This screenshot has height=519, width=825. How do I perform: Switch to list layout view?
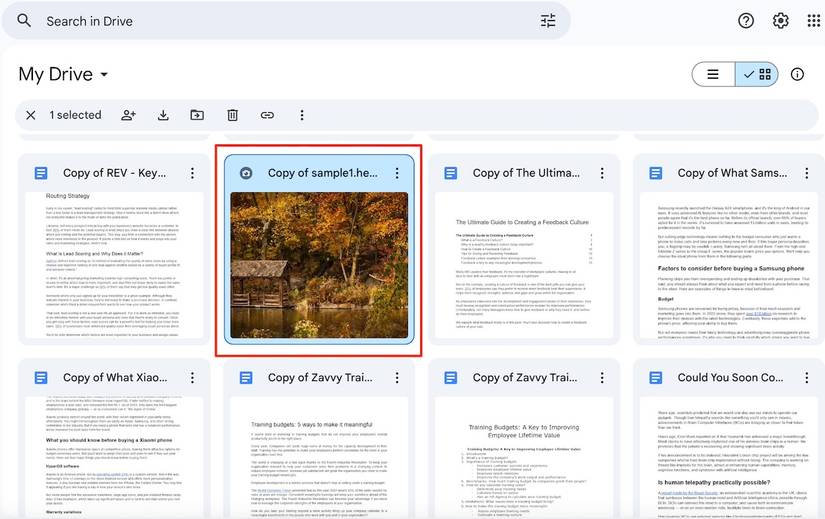point(713,74)
